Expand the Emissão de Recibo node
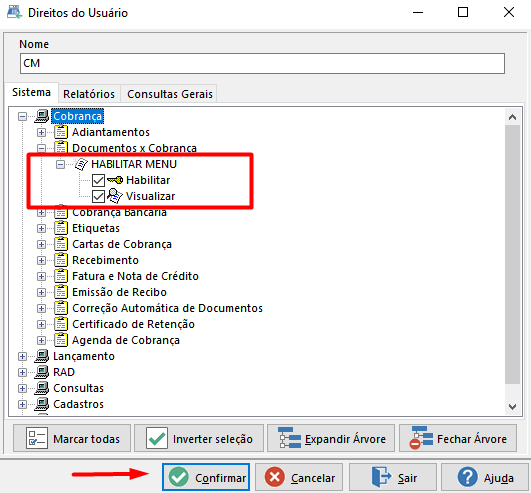This screenshot has height=493, width=531. click(41, 293)
